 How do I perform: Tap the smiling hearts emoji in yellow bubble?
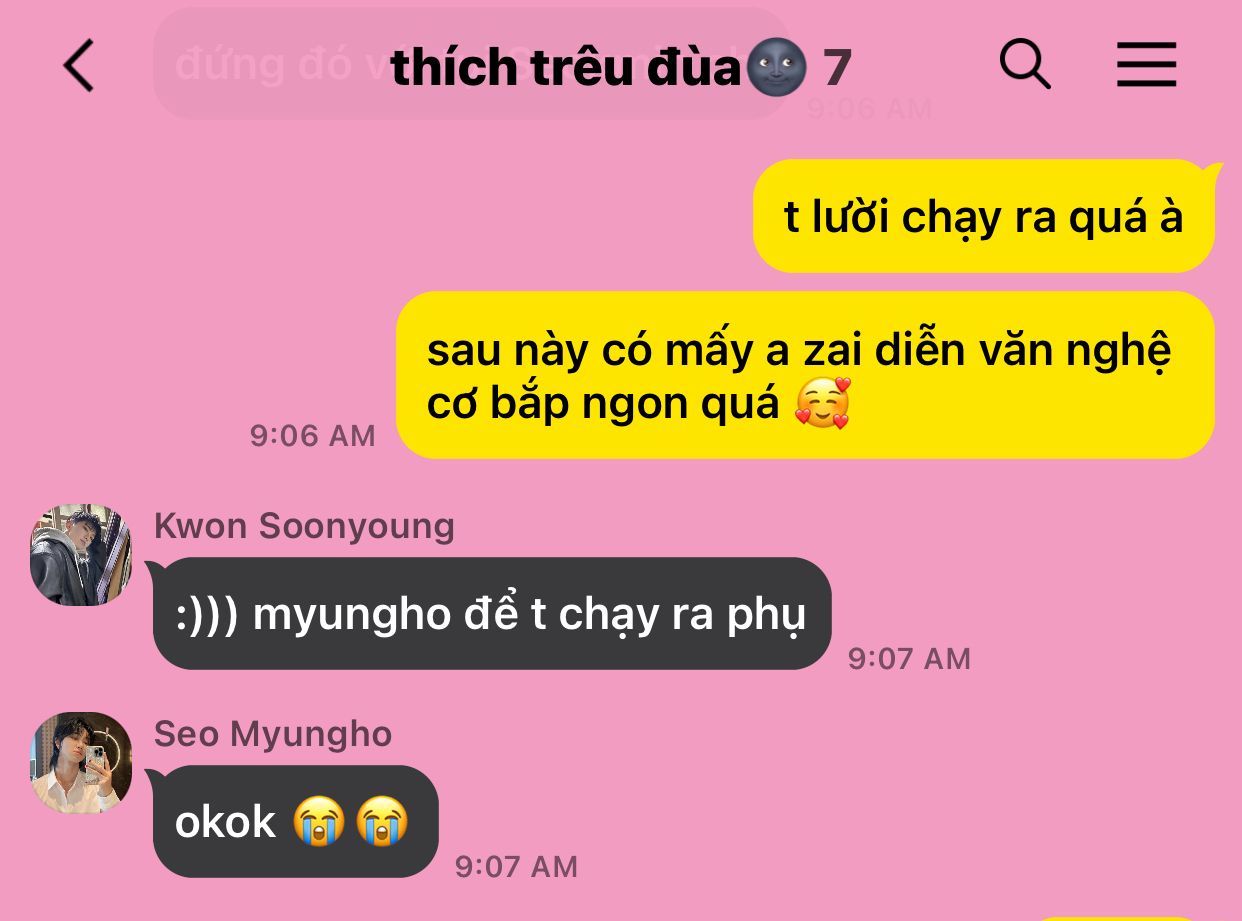pos(822,404)
